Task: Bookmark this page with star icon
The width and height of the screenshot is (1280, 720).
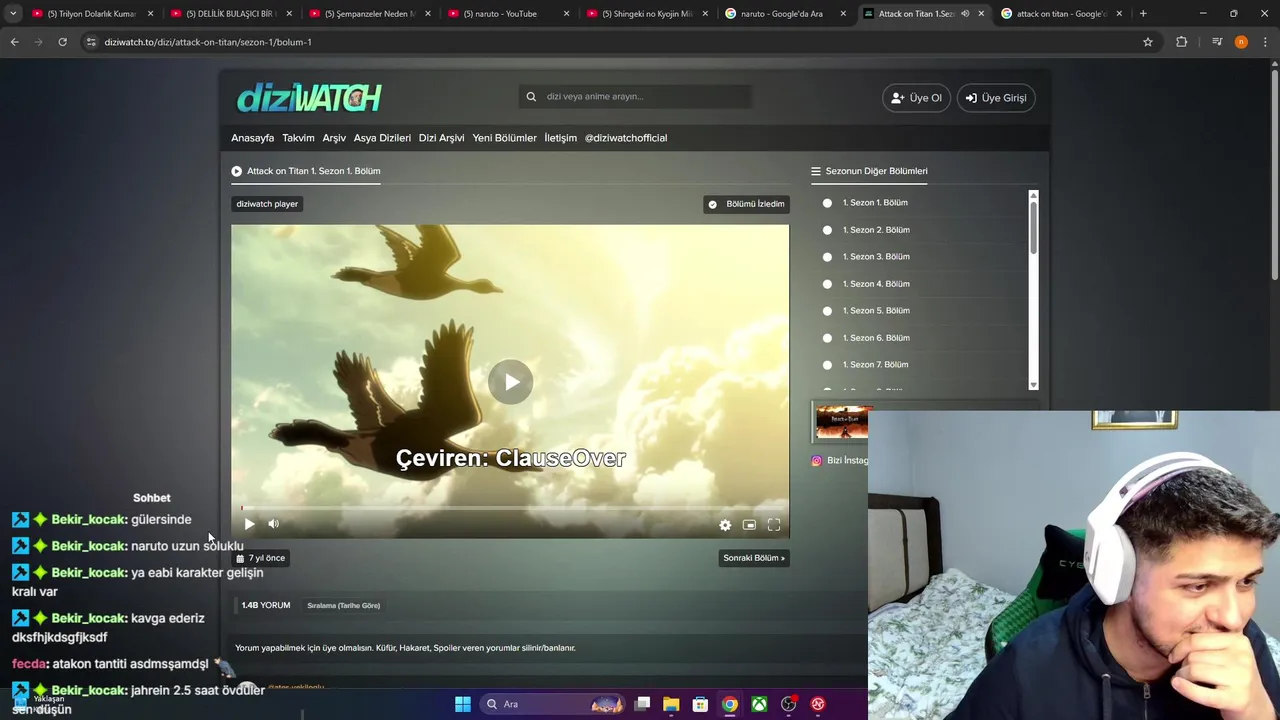Action: click(1148, 42)
